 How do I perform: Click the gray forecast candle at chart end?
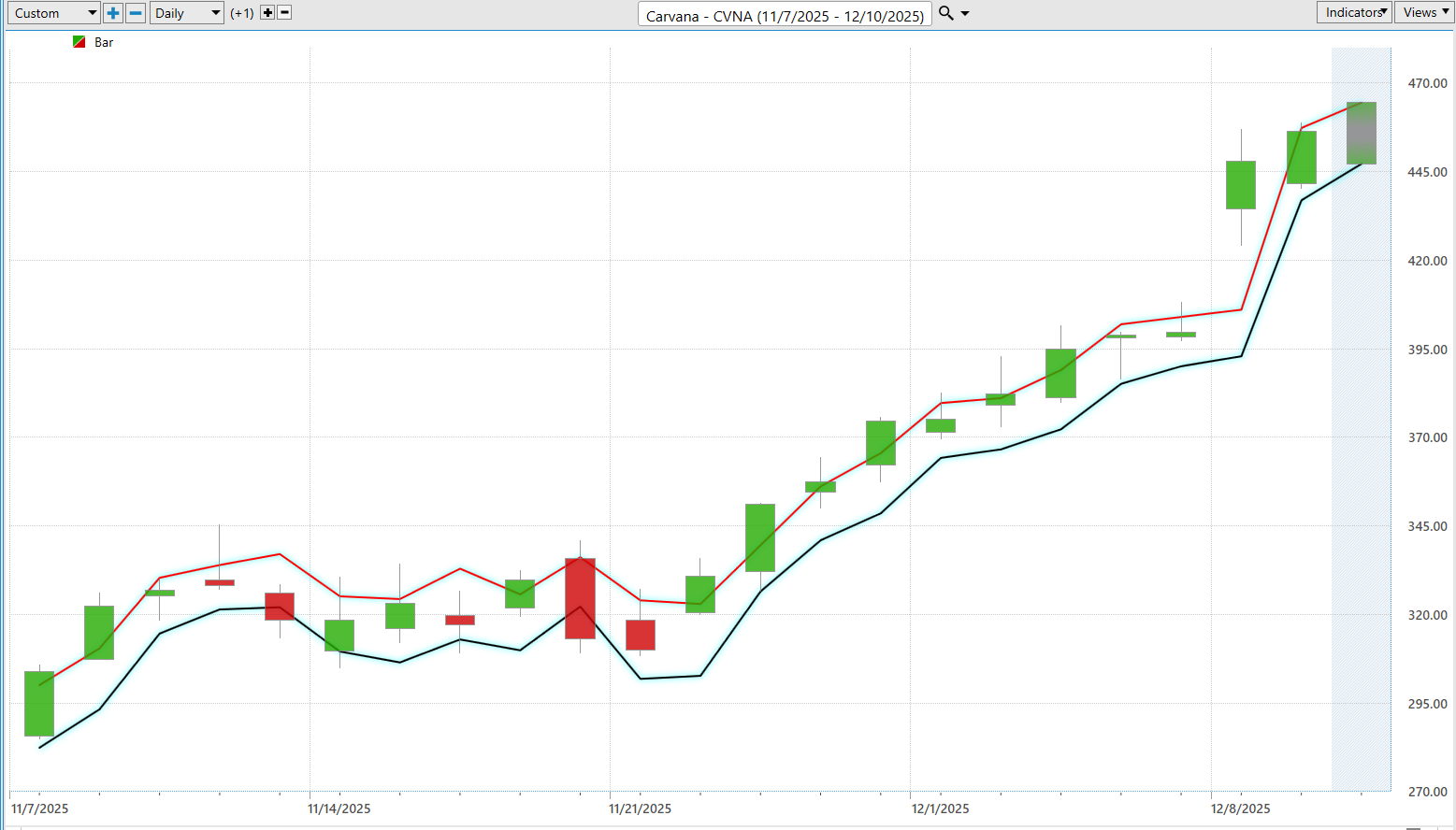pos(1361,133)
